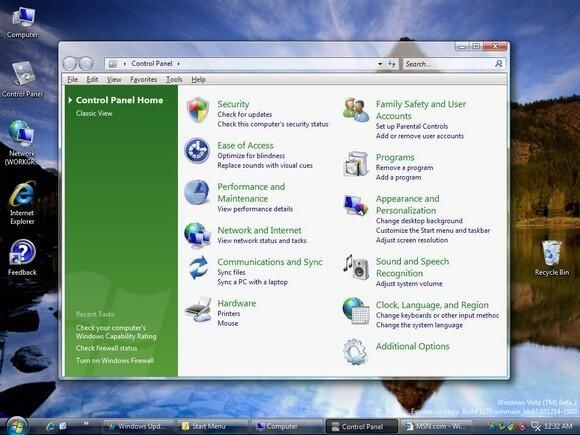Open the Tools menu

pos(174,80)
